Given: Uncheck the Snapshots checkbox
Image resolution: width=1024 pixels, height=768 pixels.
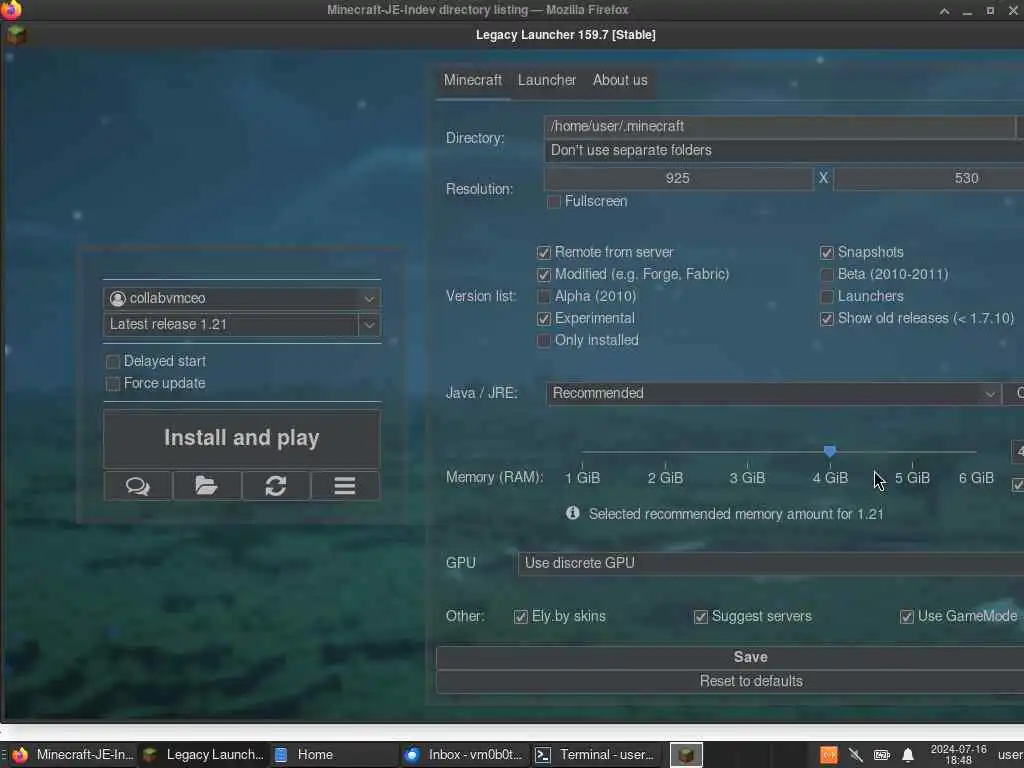Looking at the screenshot, I should (x=827, y=253).
